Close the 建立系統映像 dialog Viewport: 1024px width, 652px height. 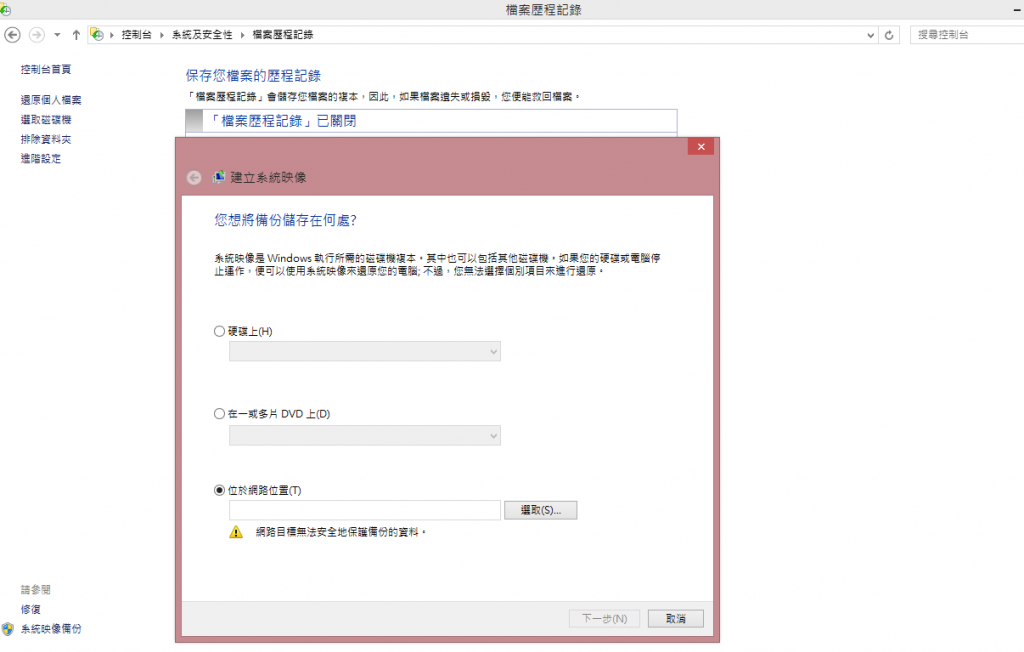tap(701, 146)
